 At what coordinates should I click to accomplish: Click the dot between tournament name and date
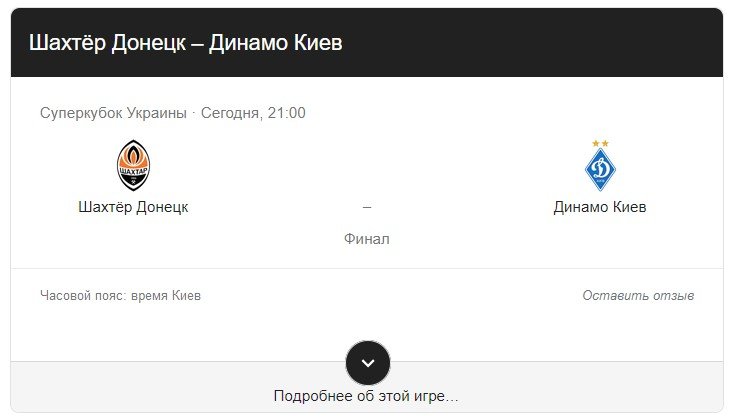[194, 114]
